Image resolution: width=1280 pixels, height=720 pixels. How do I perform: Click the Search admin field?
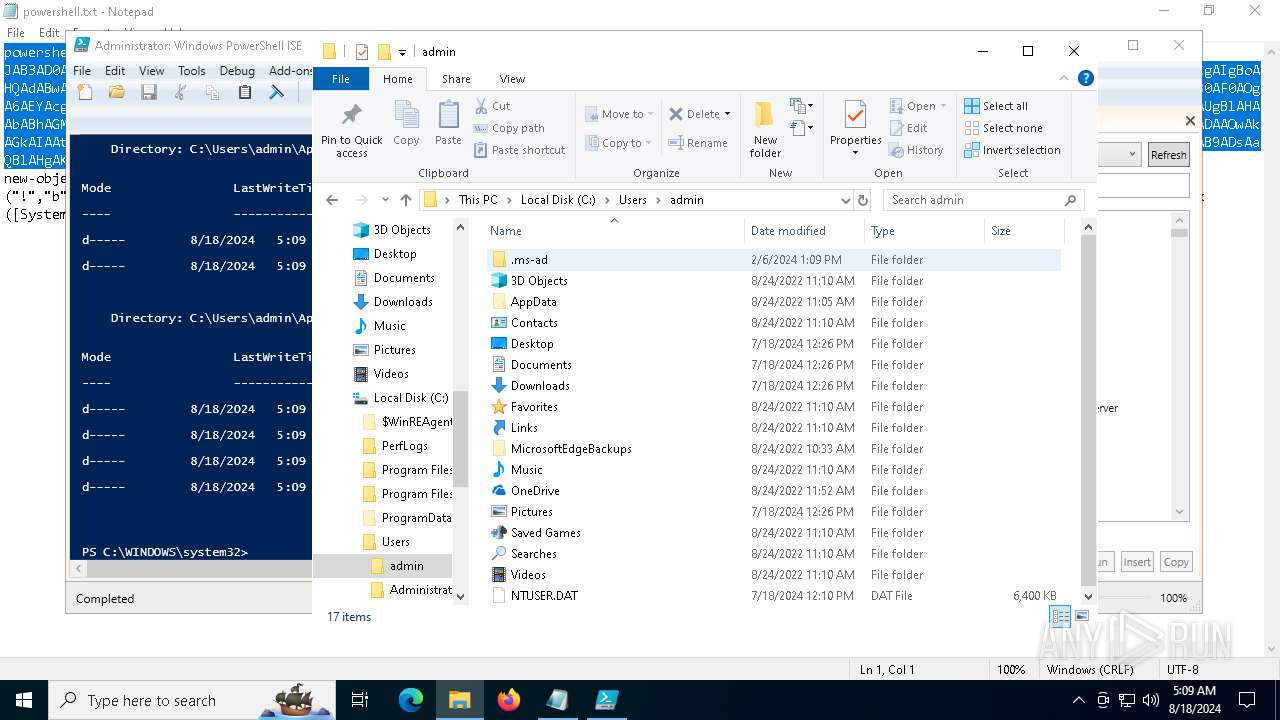[982, 200]
